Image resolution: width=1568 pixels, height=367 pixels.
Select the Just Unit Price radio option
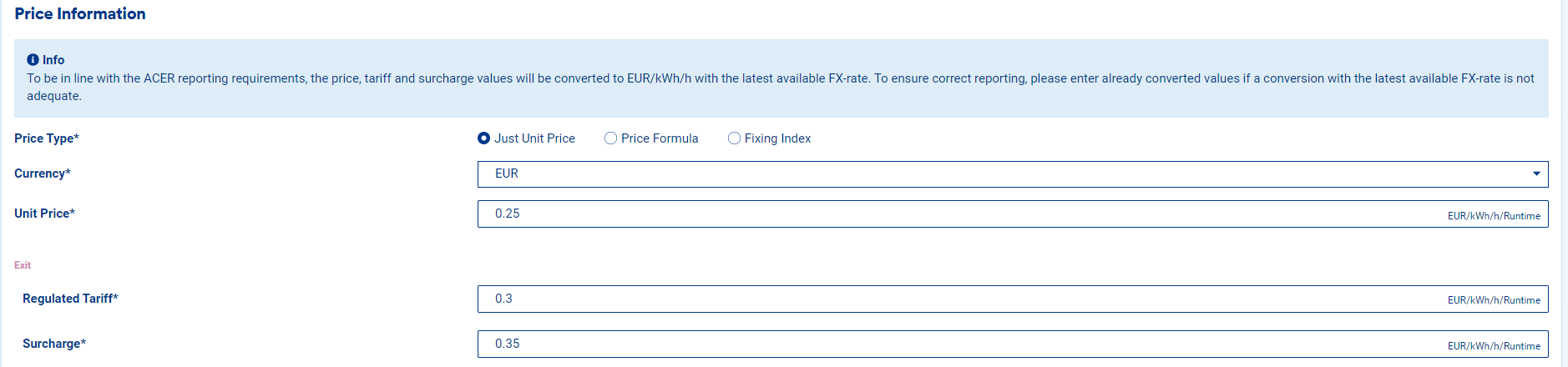pos(484,138)
